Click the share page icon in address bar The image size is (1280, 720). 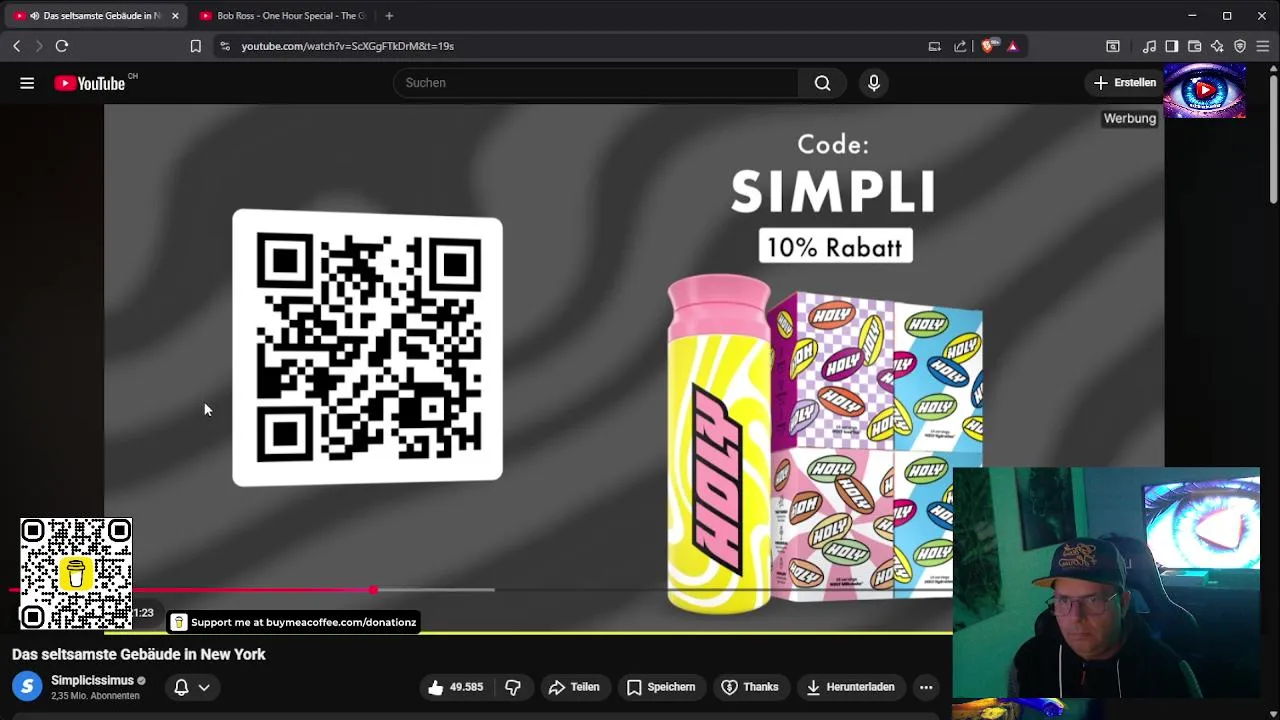pos(961,46)
